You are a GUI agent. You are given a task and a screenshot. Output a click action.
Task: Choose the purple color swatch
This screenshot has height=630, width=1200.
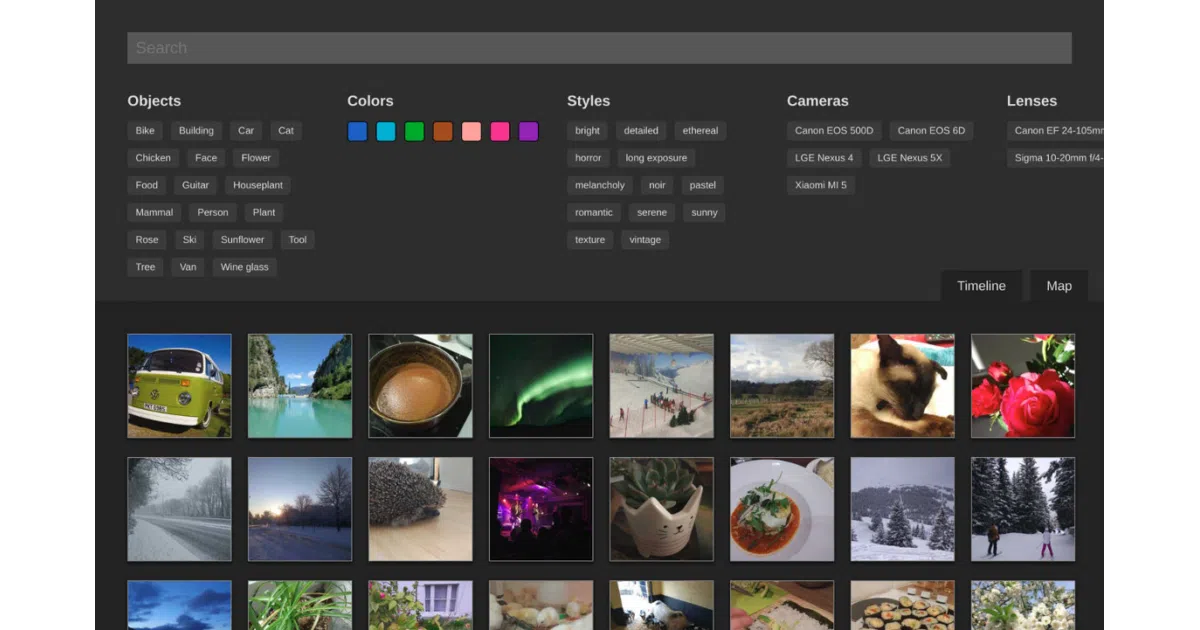[528, 131]
